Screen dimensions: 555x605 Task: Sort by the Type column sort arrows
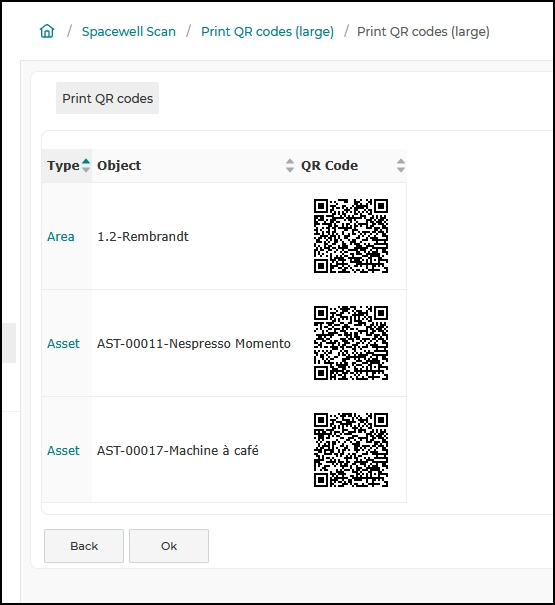(86, 166)
